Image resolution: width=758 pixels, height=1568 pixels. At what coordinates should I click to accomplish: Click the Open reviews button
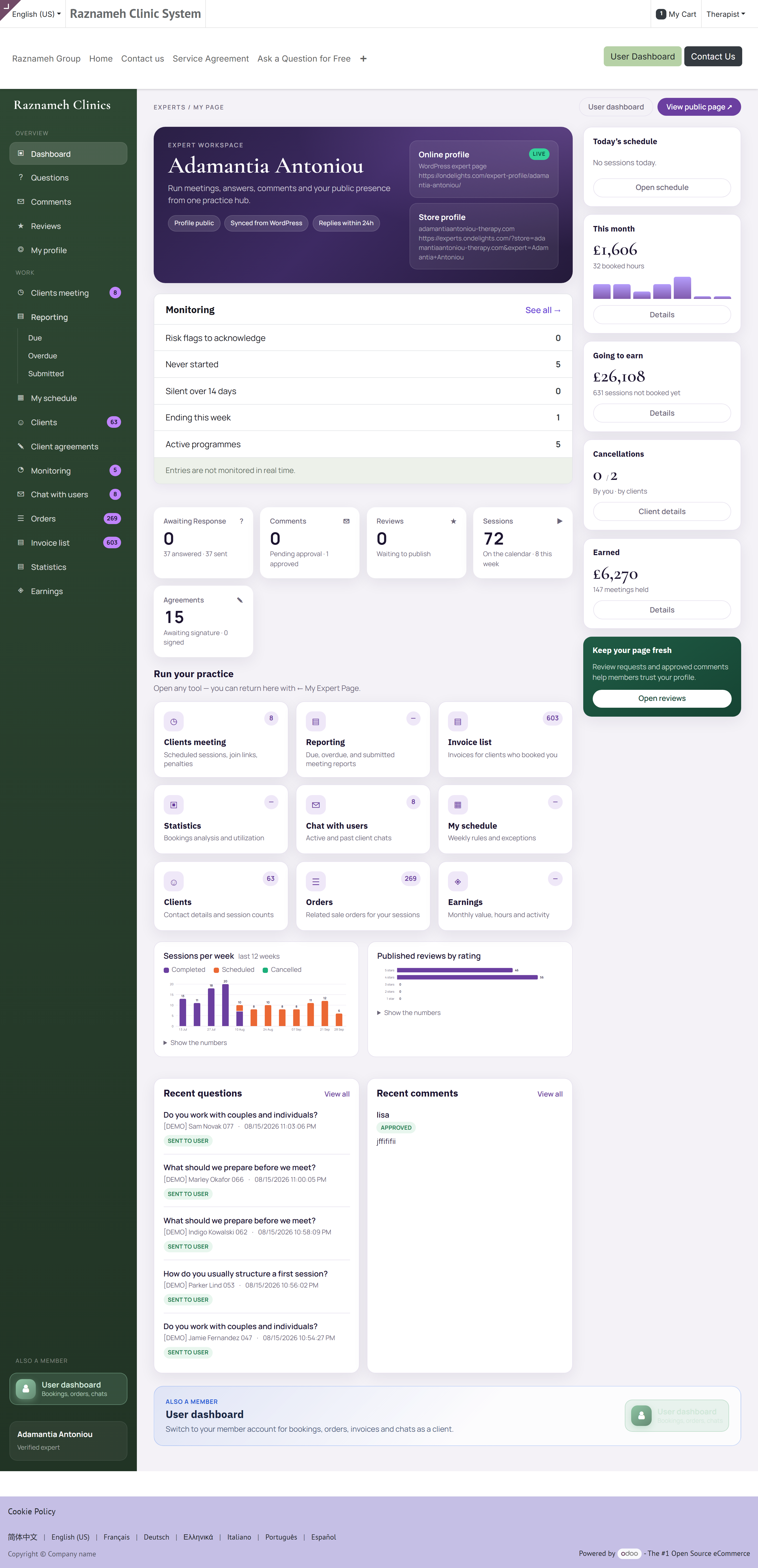tap(662, 698)
